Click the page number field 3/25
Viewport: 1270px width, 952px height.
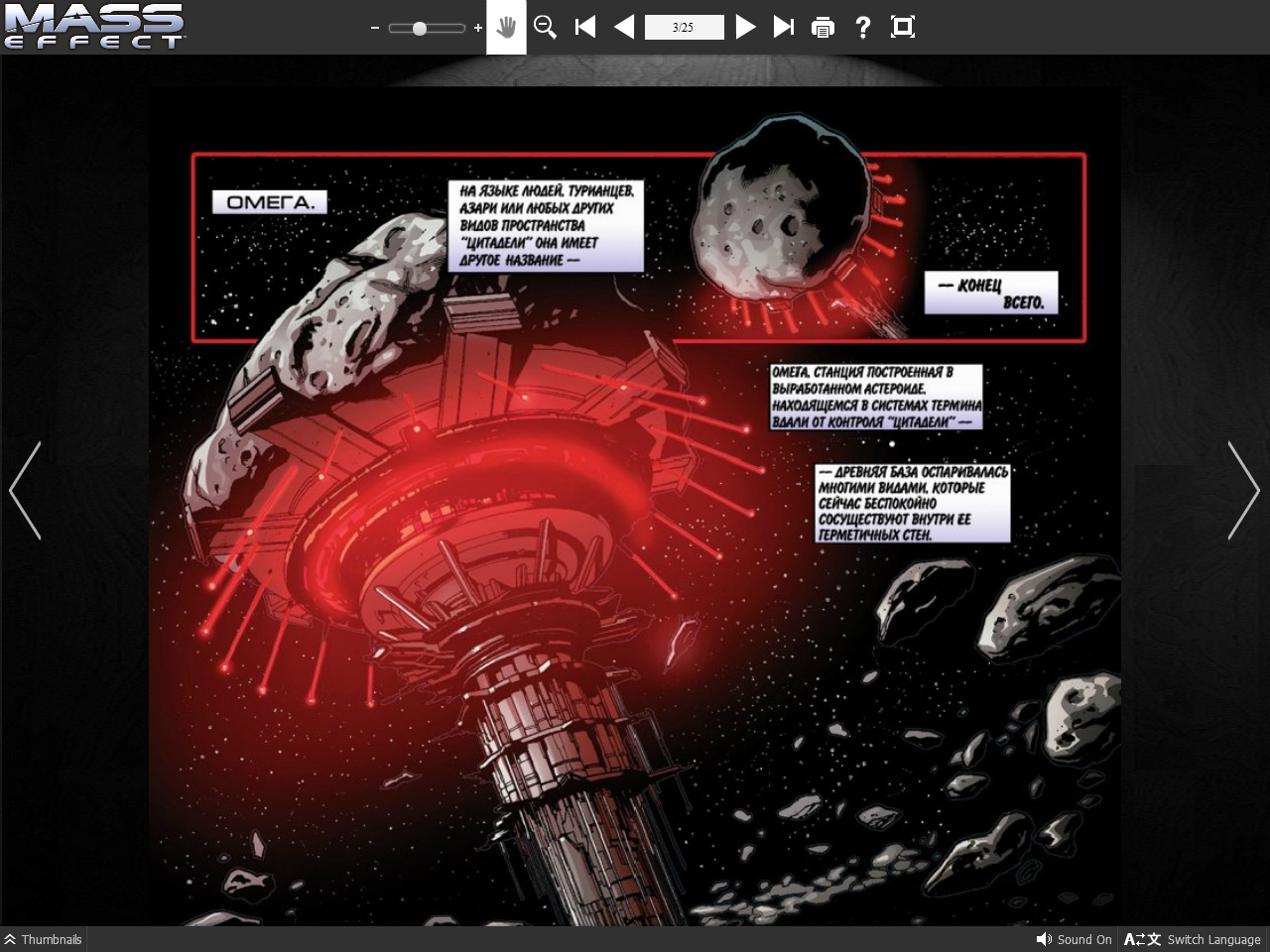point(684,27)
